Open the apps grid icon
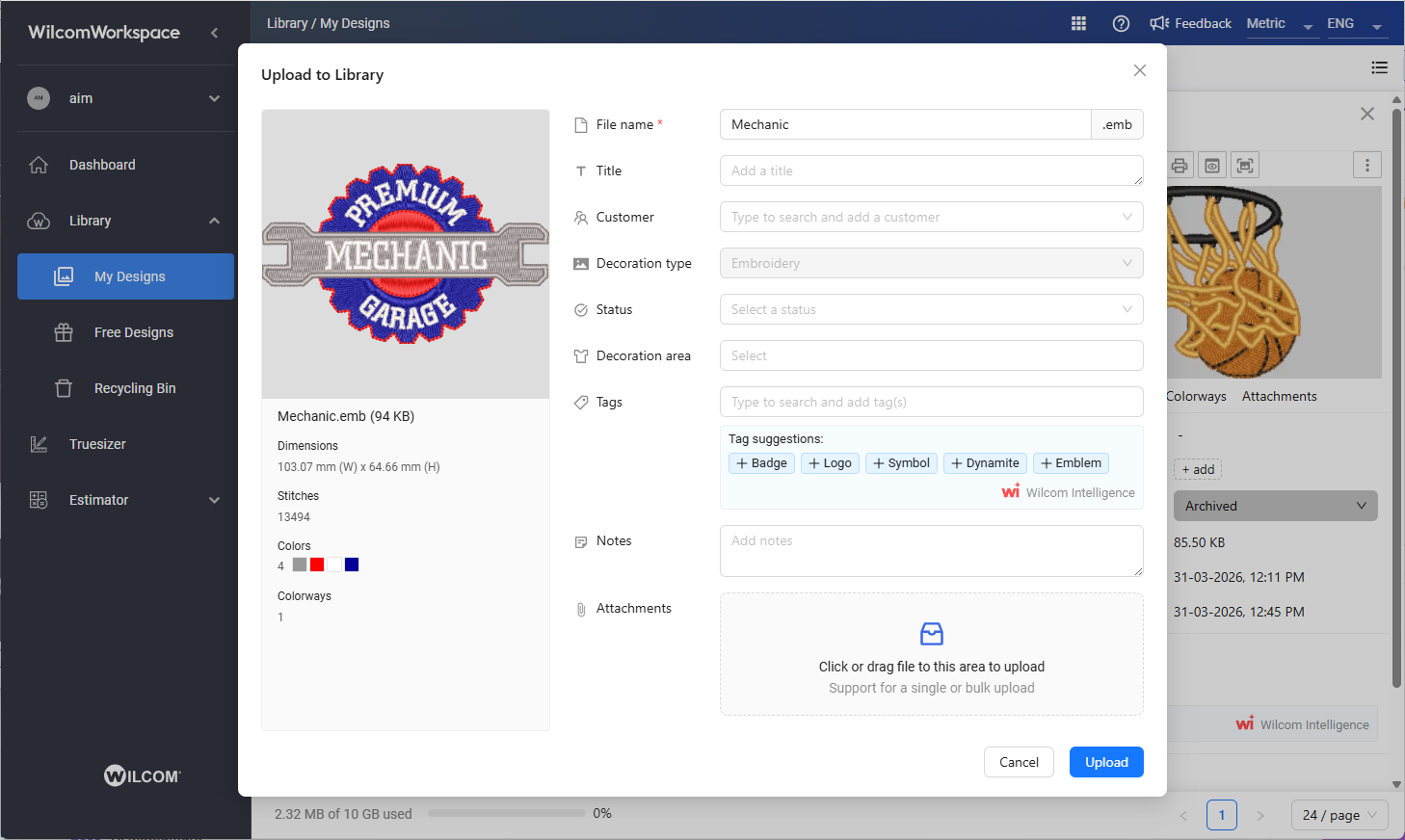Image resolution: width=1405 pixels, height=840 pixels. click(1078, 23)
